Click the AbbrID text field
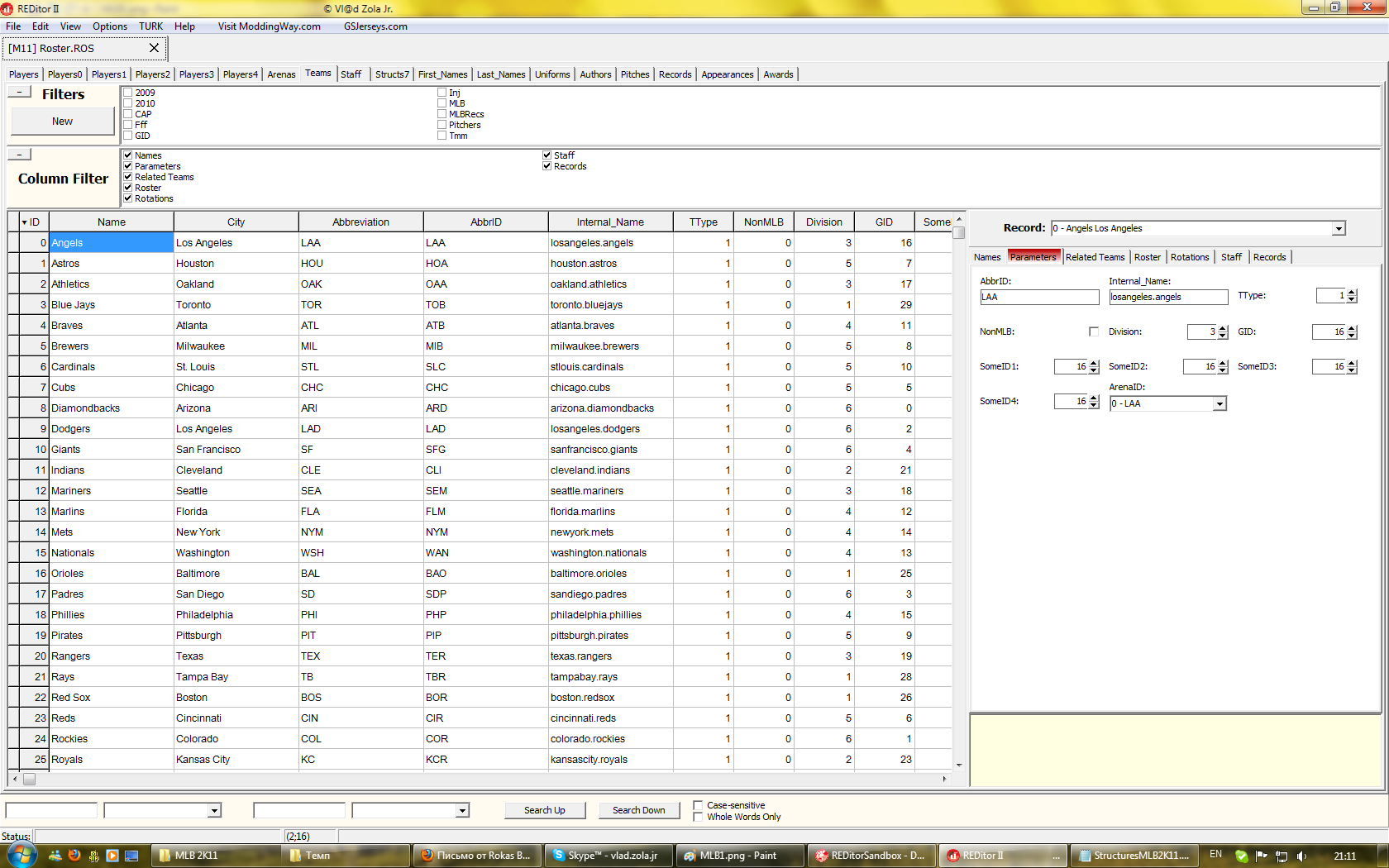The image size is (1389, 868). click(1039, 297)
